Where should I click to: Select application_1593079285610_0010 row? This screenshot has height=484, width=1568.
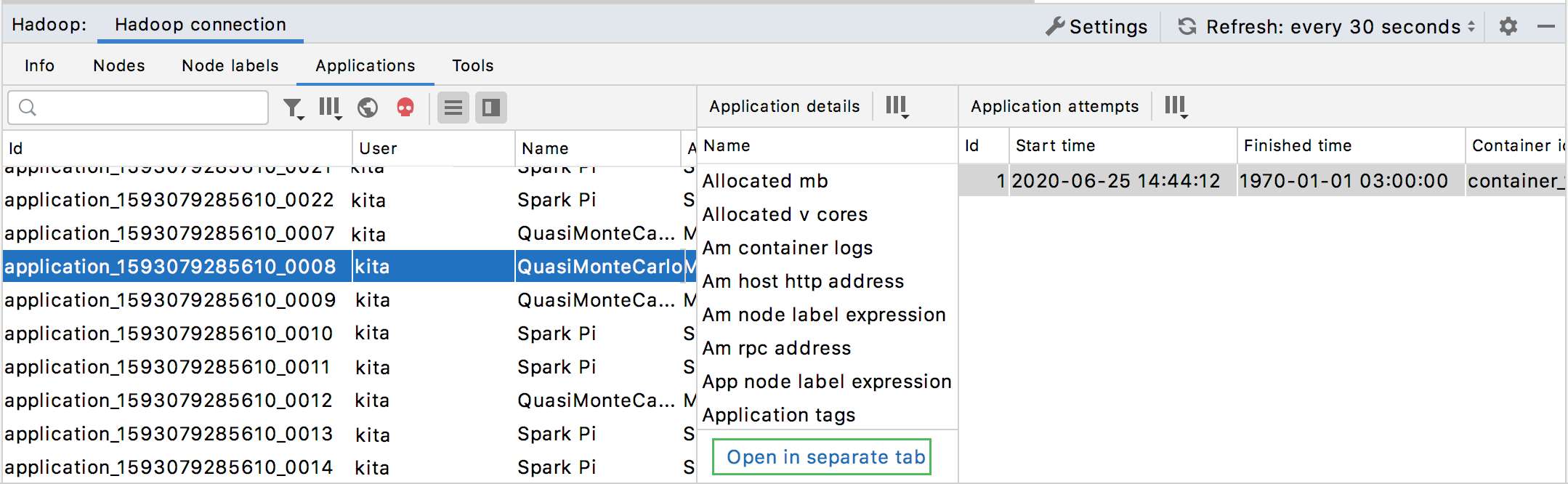pyautogui.click(x=169, y=334)
